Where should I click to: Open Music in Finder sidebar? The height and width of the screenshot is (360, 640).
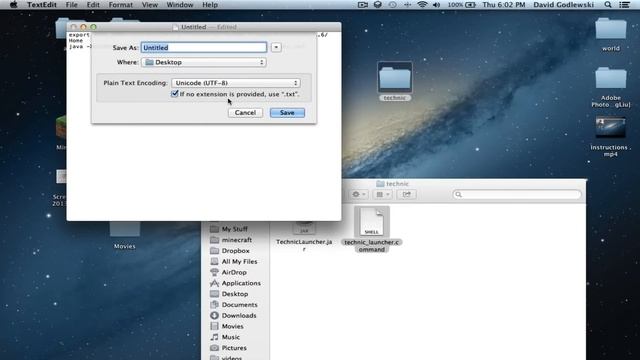click(x=231, y=337)
